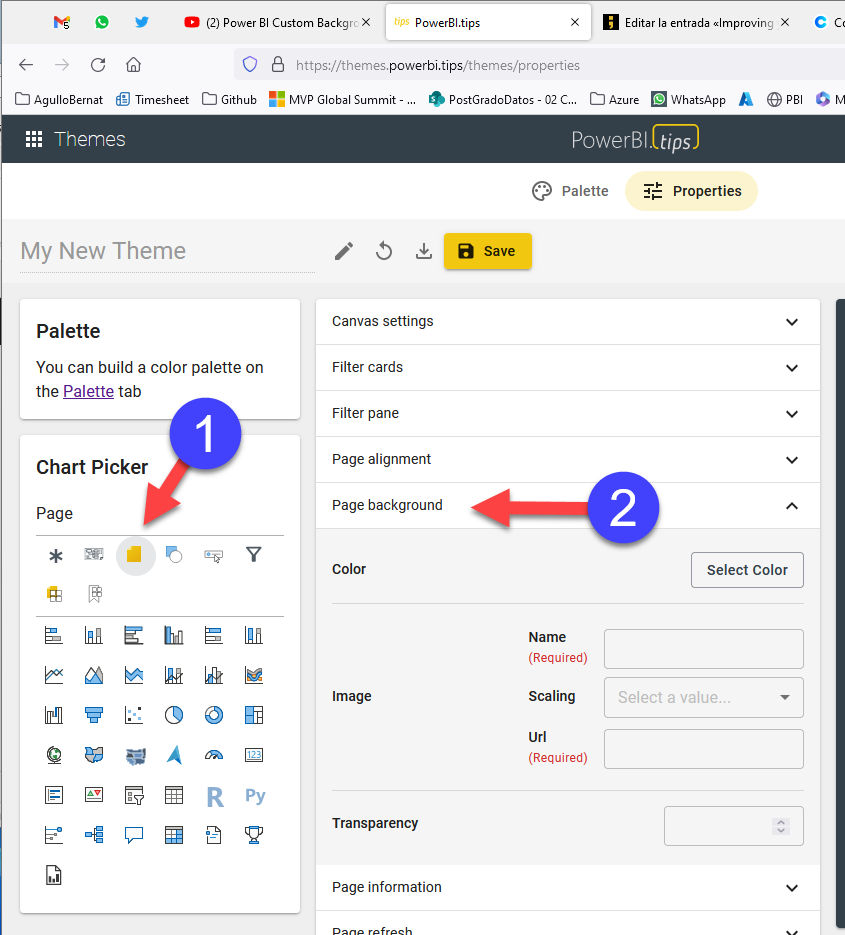
Task: Pick the pie chart visual icon
Action: point(174,715)
